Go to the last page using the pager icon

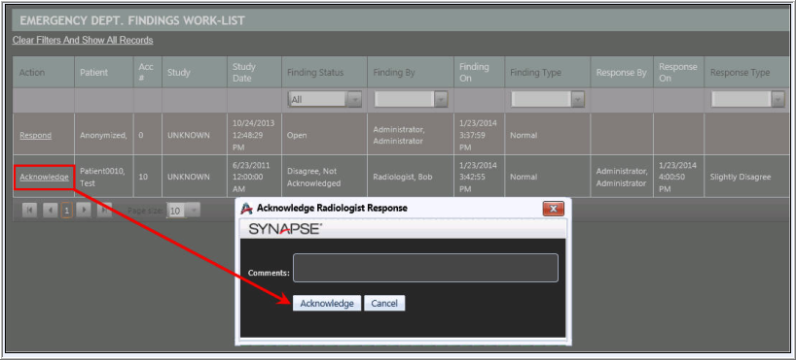coord(104,210)
